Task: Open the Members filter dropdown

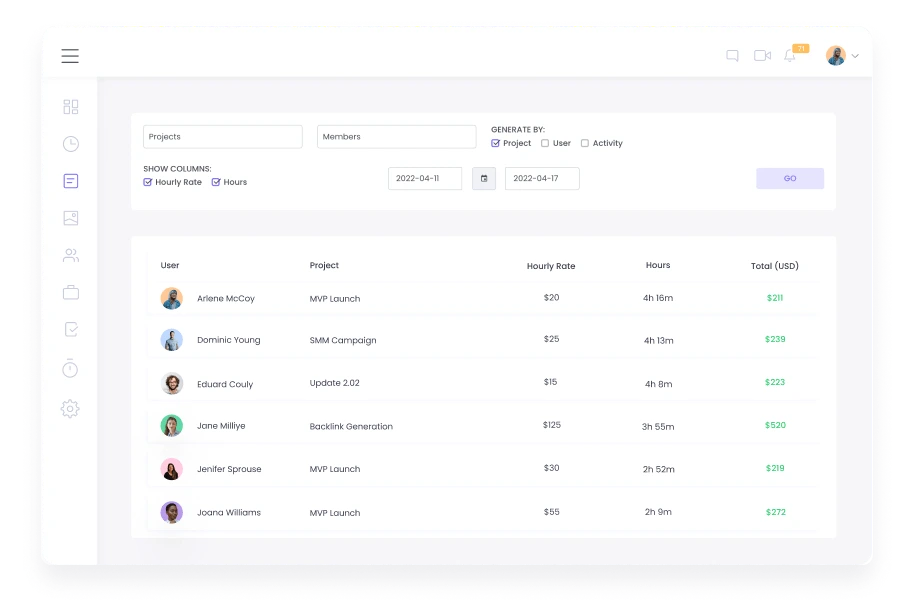Action: 396,136
